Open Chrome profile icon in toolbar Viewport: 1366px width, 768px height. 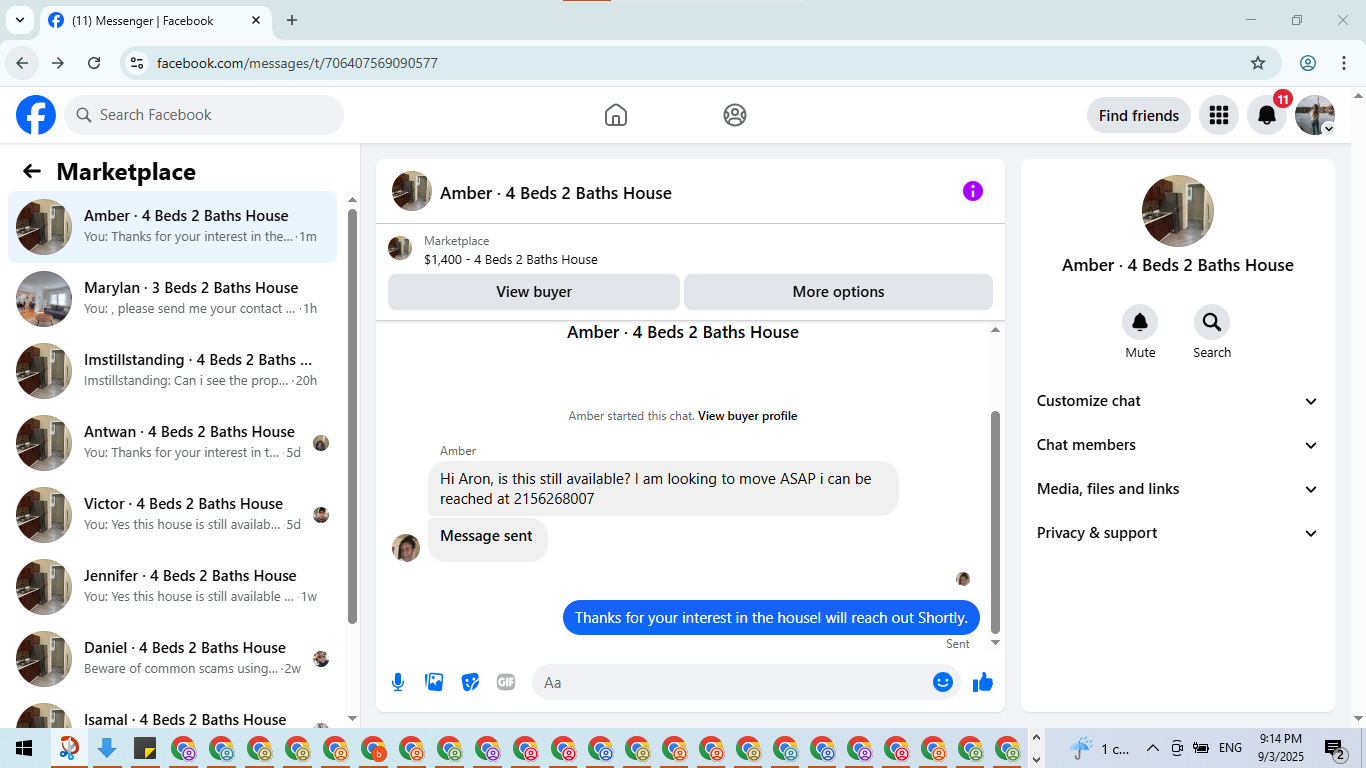1308,63
